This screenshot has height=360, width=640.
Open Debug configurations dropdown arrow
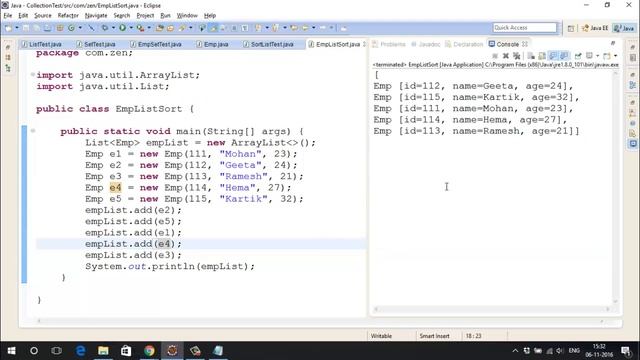[113, 28]
